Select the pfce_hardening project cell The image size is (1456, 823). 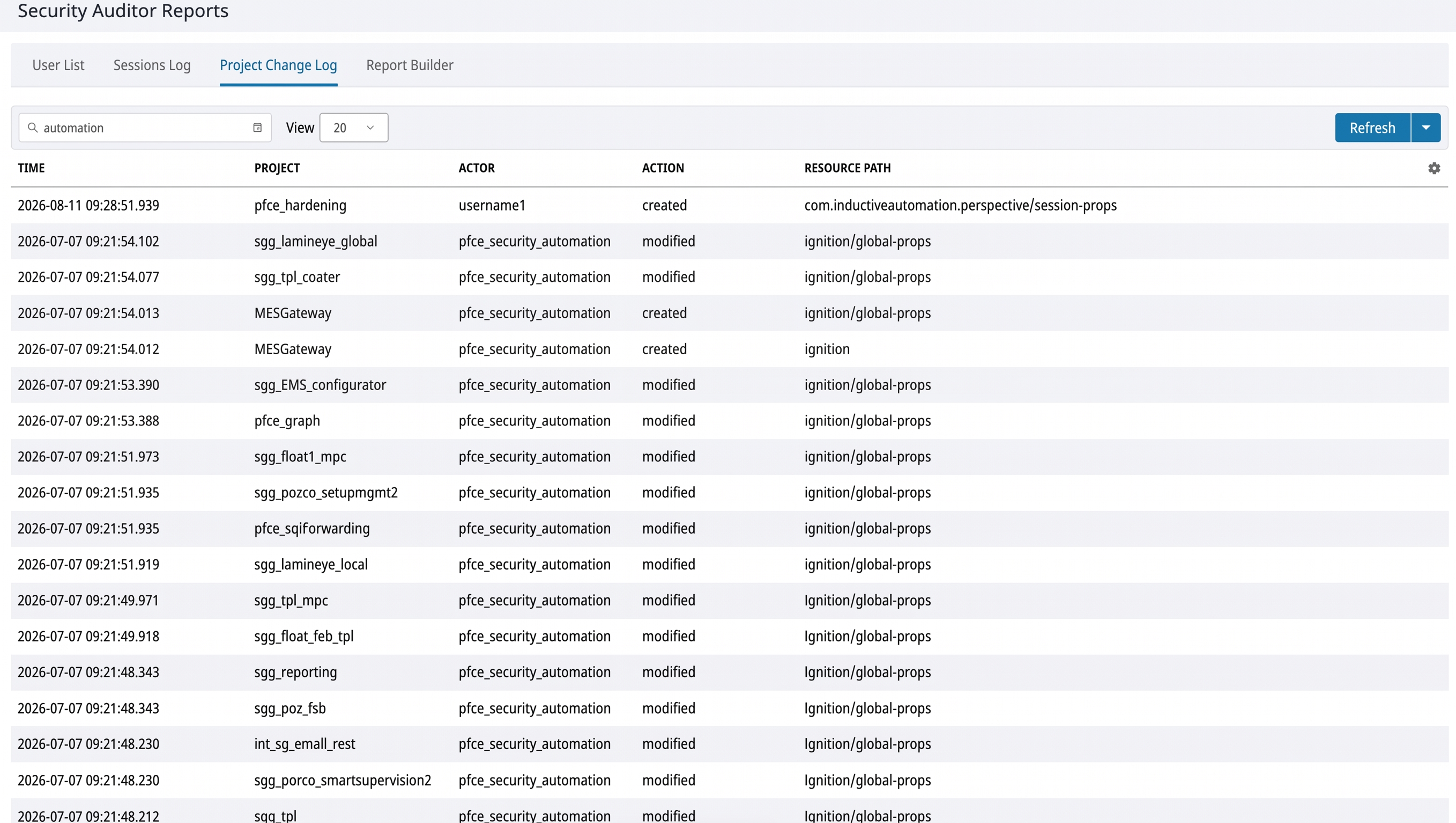coord(300,205)
